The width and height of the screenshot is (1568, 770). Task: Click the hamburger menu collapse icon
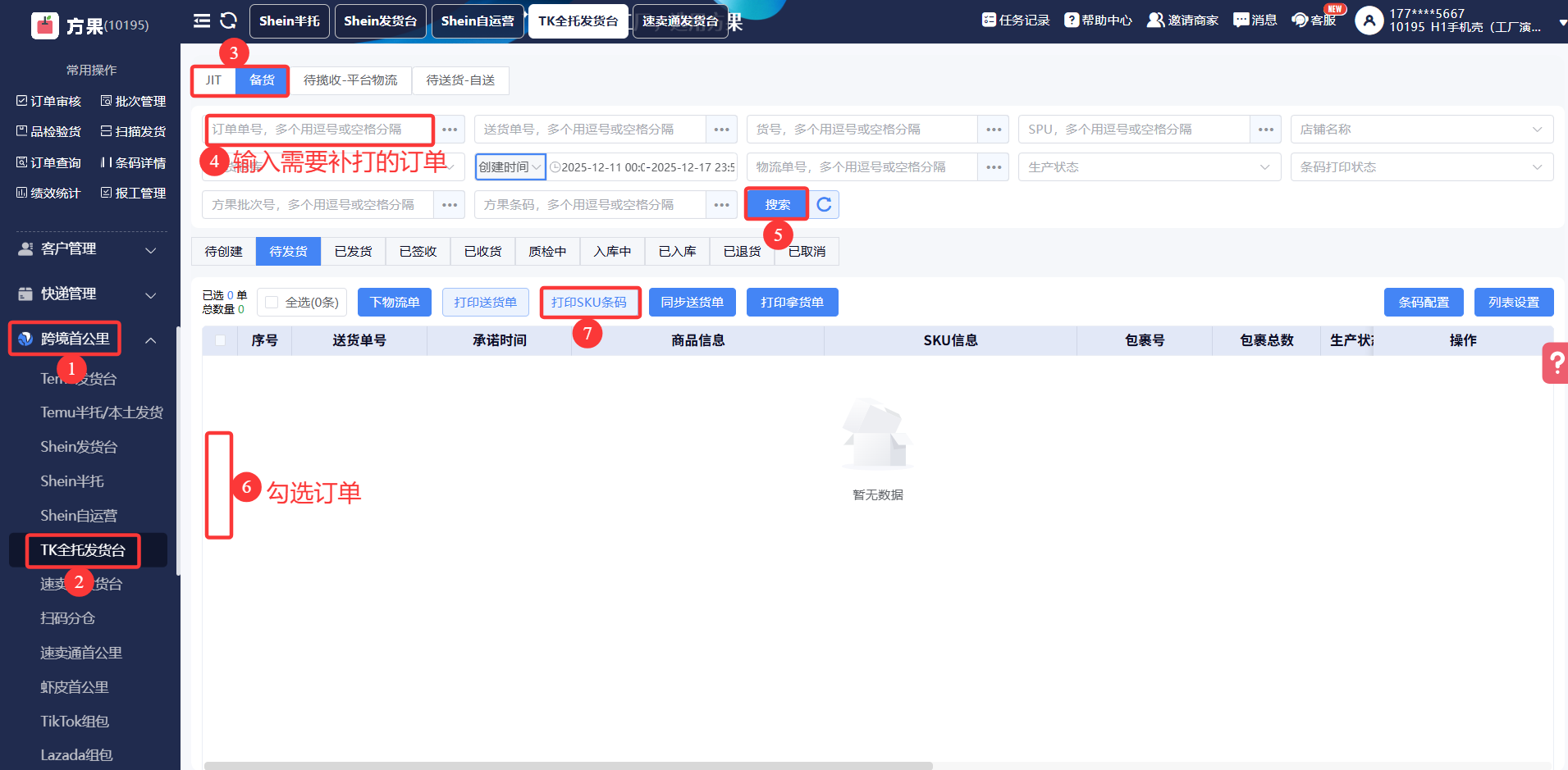pyautogui.click(x=202, y=21)
